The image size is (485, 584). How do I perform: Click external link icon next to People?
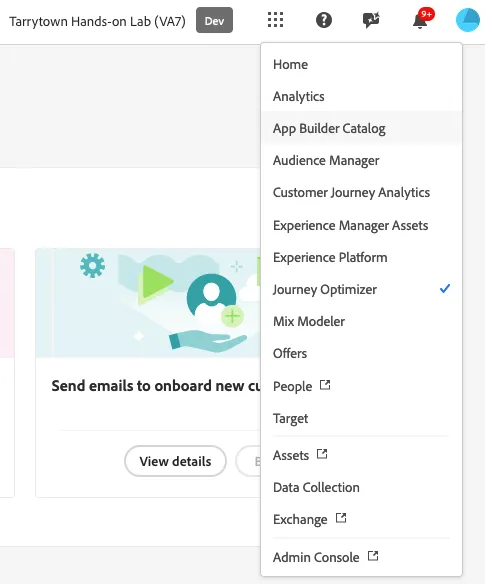point(325,385)
